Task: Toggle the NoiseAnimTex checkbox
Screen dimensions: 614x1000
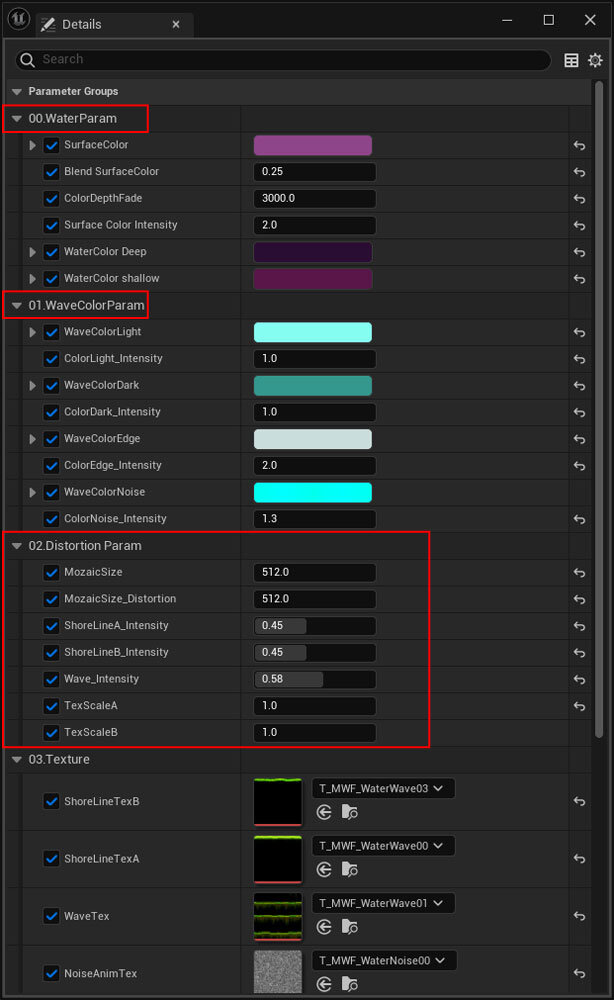Action: click(x=52, y=973)
